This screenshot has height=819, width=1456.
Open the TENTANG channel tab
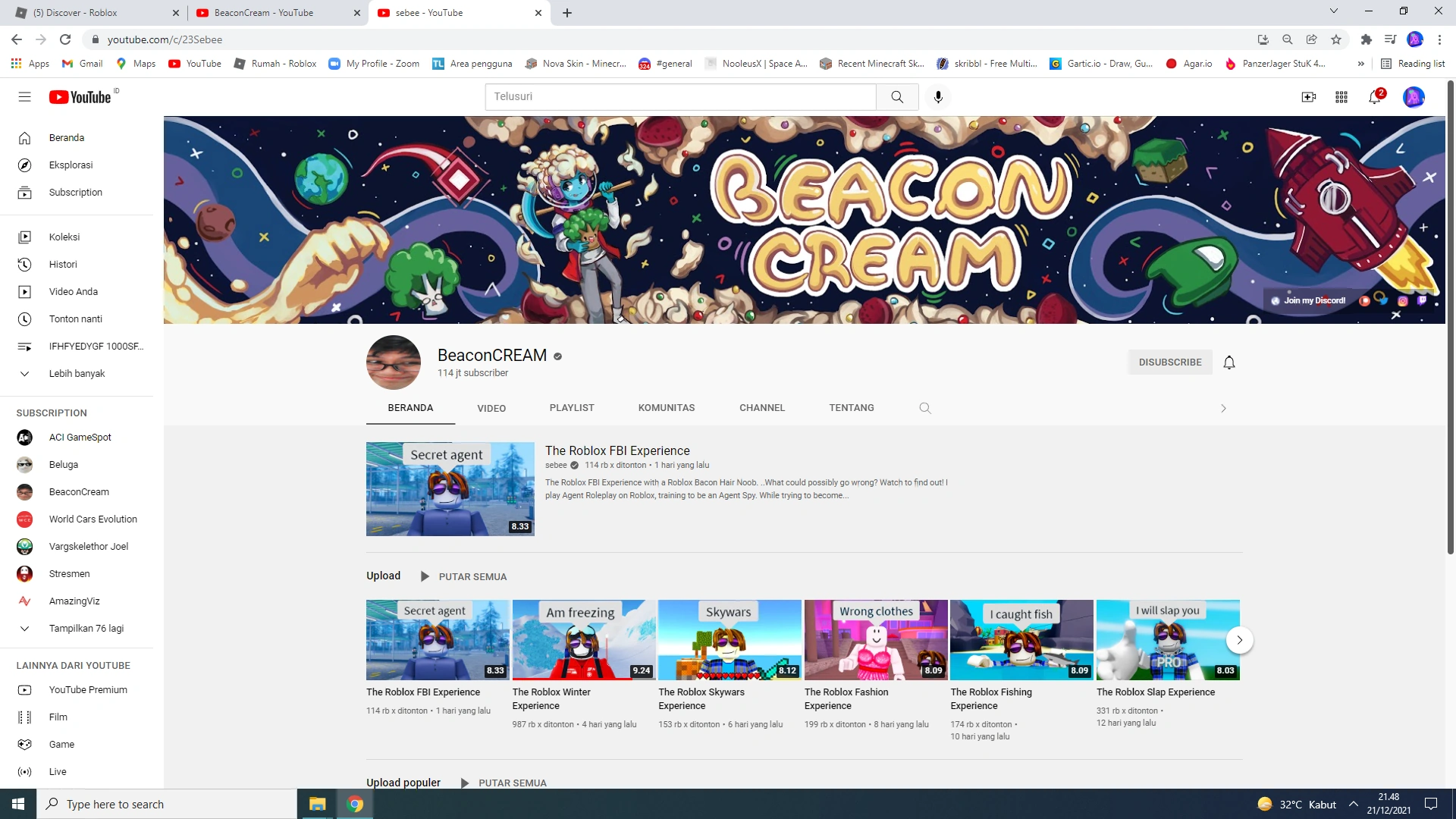point(851,408)
